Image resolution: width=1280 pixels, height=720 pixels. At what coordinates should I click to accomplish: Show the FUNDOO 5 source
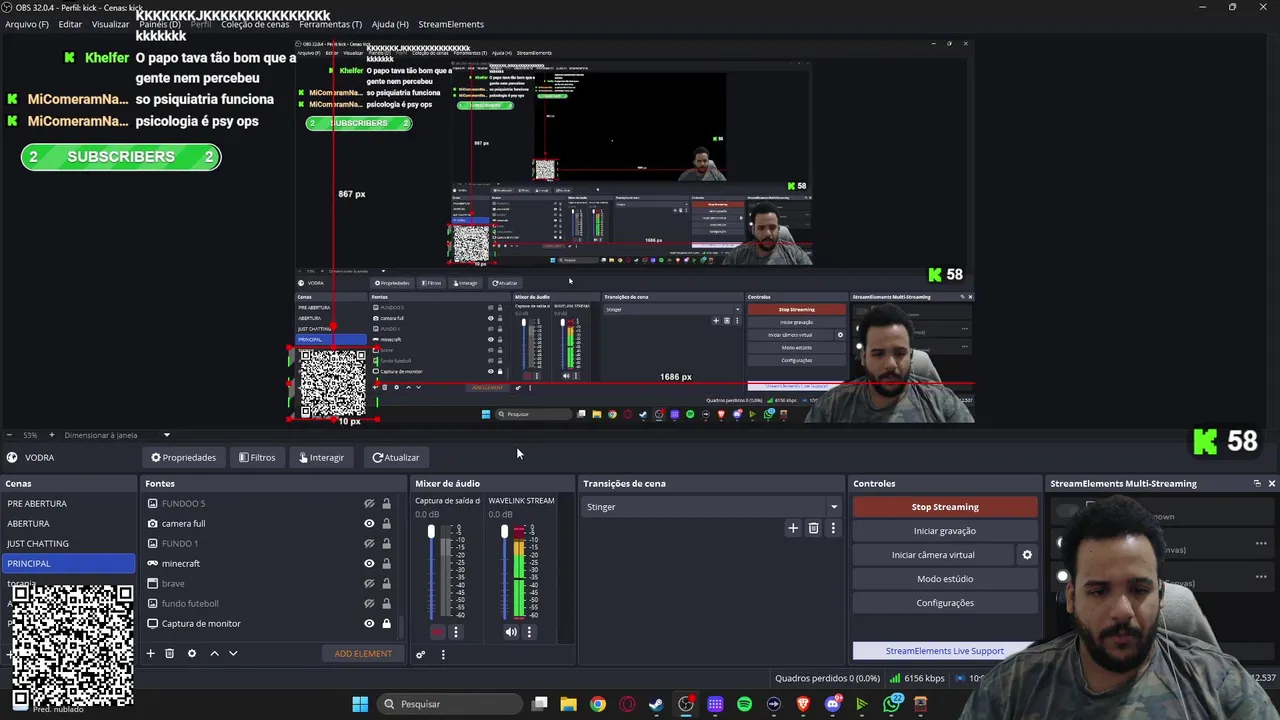click(x=369, y=504)
